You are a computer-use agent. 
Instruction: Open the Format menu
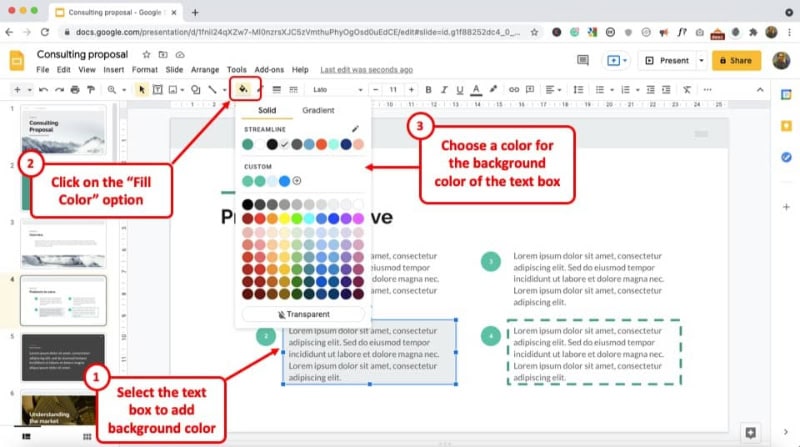[145, 69]
